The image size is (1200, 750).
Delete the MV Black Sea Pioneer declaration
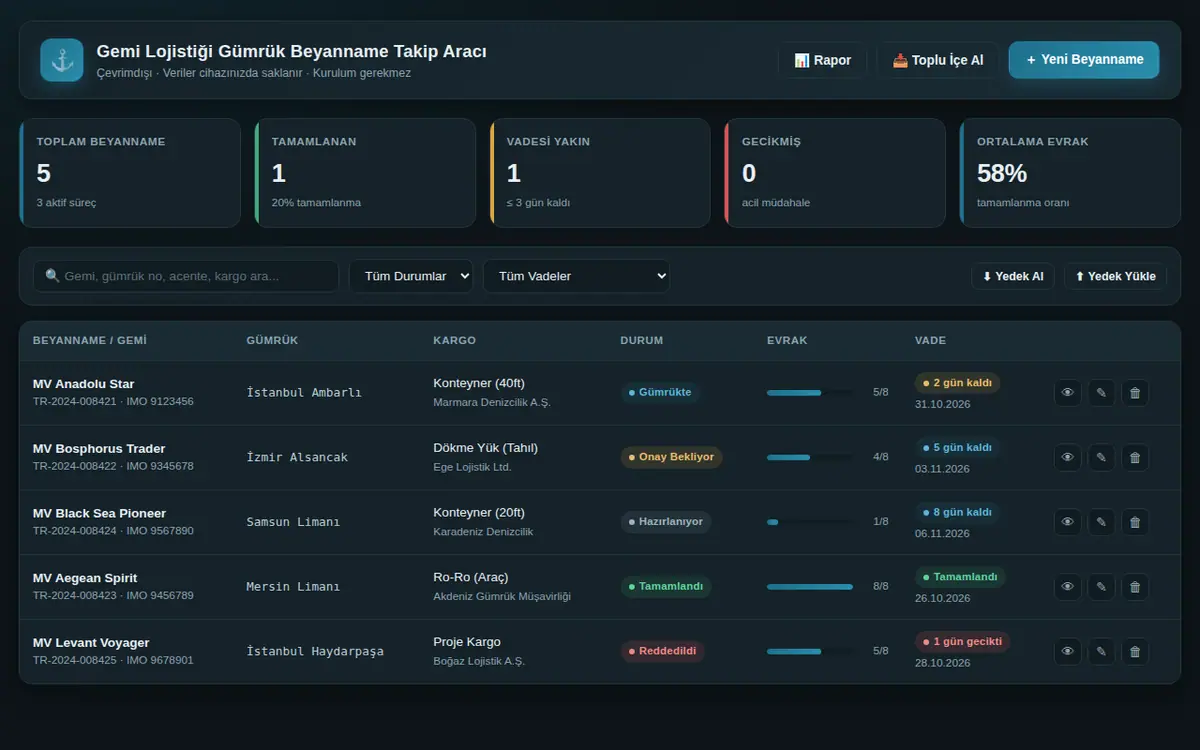coord(1135,522)
